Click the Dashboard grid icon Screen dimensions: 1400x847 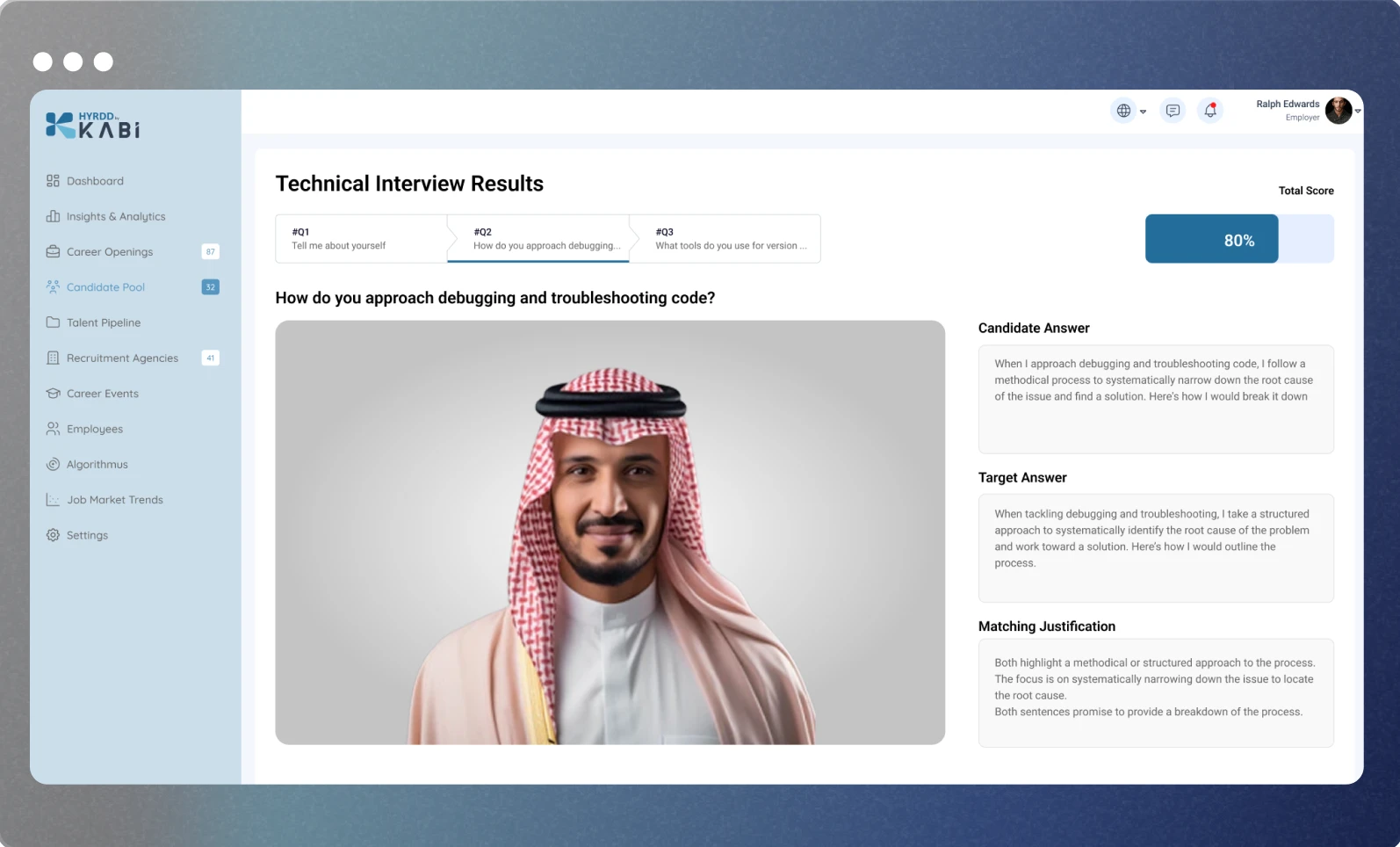pos(53,181)
